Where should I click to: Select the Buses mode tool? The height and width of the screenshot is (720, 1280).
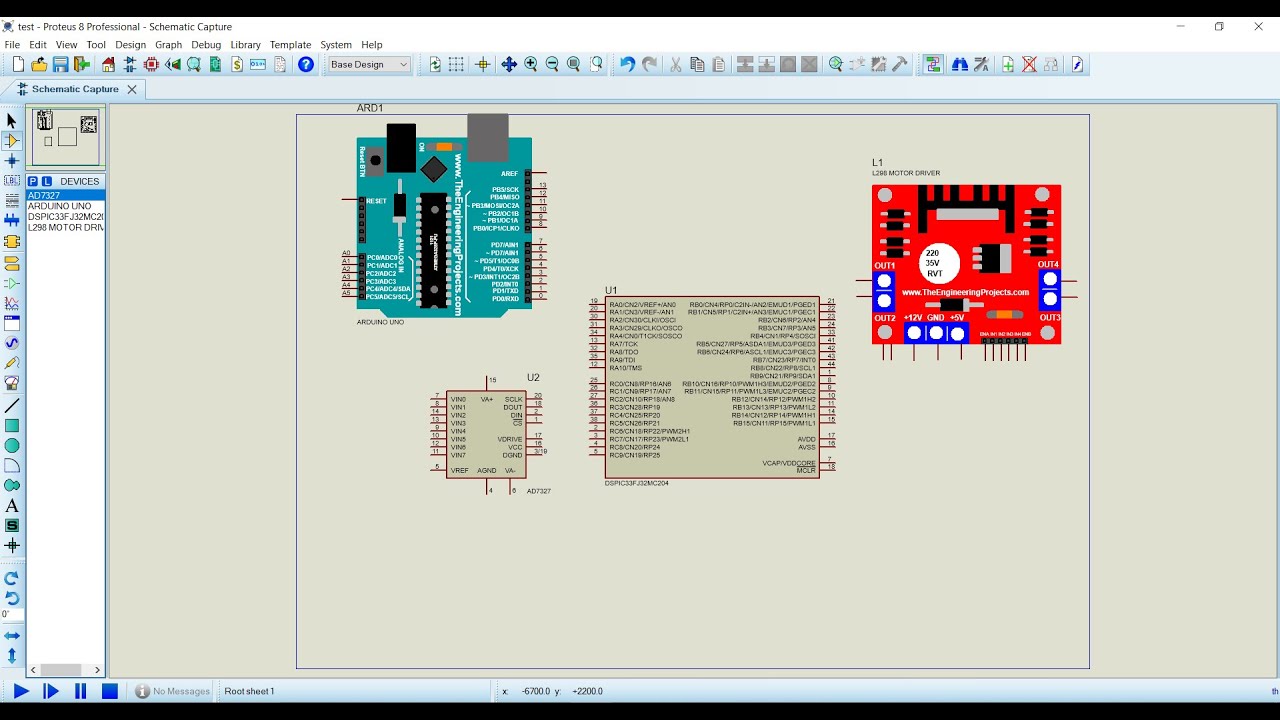[x=12, y=220]
